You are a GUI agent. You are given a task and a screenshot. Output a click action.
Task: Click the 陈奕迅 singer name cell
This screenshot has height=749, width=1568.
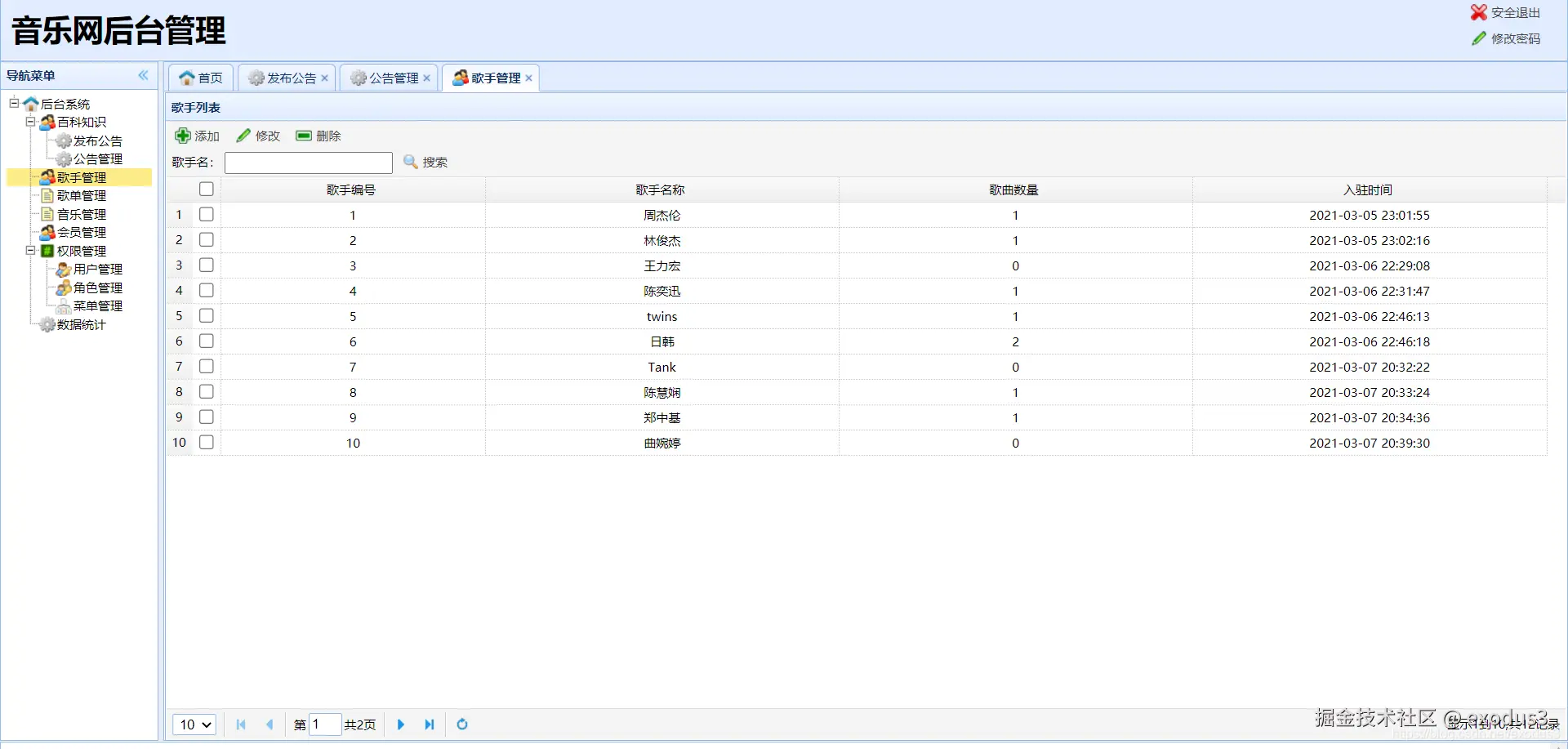click(661, 291)
